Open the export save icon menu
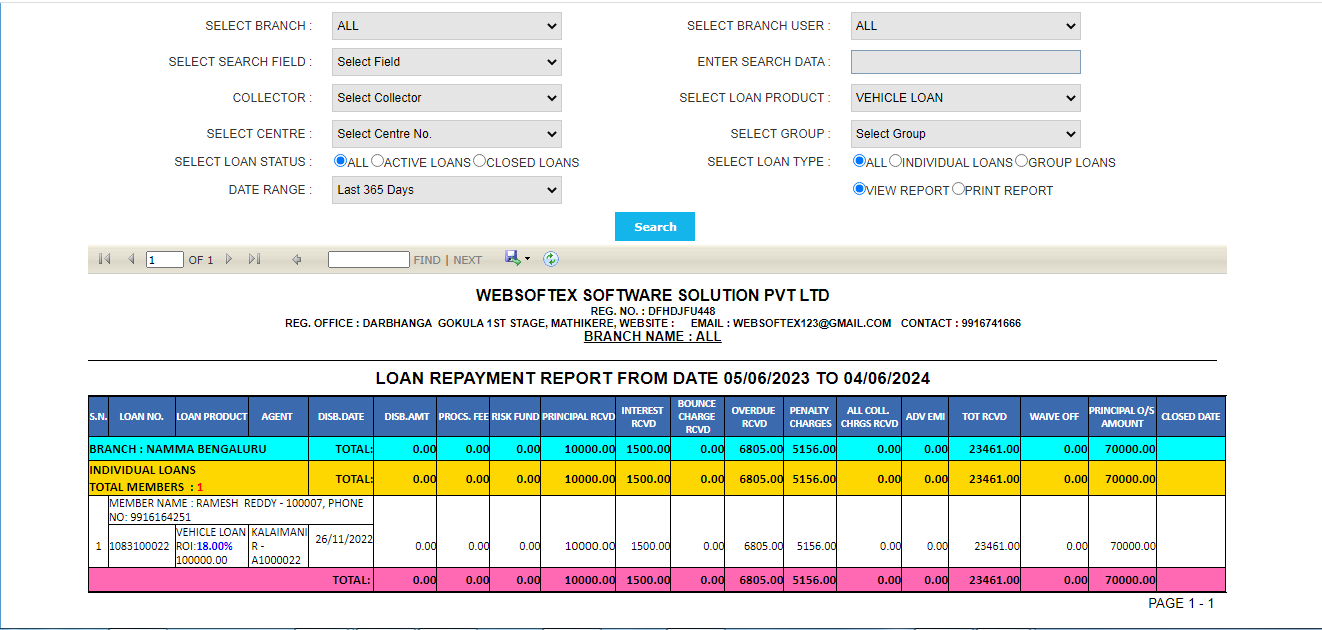 [517, 258]
